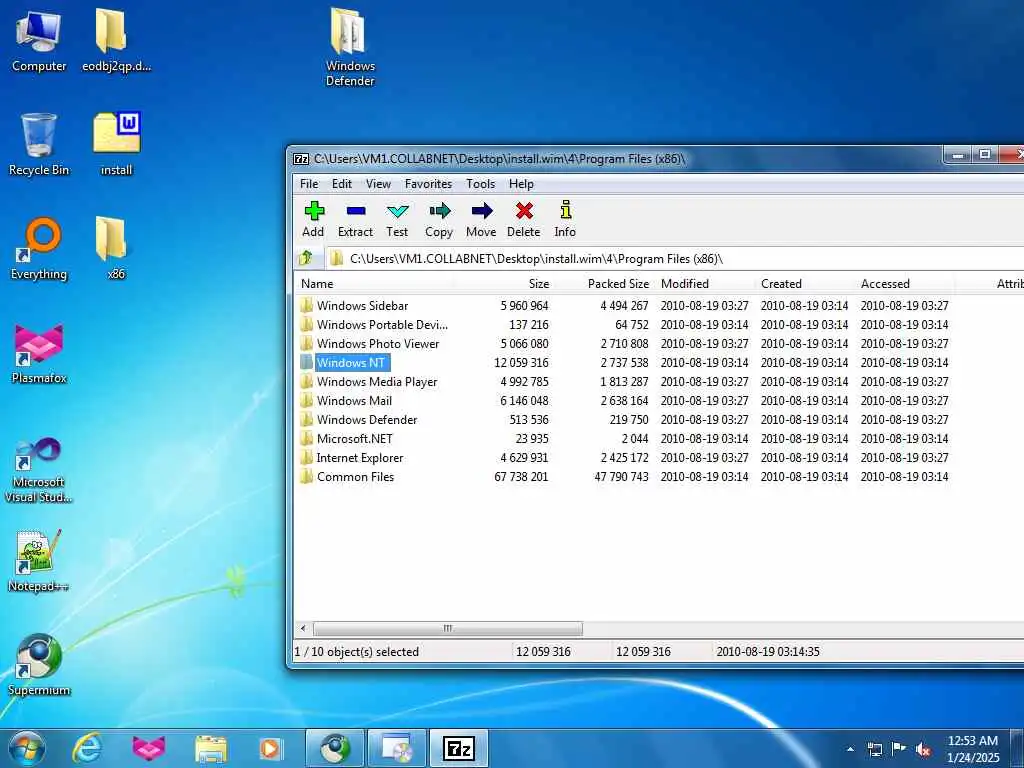The width and height of the screenshot is (1024, 768).
Task: Launch Internet Explorer from the taskbar
Action: 87,748
